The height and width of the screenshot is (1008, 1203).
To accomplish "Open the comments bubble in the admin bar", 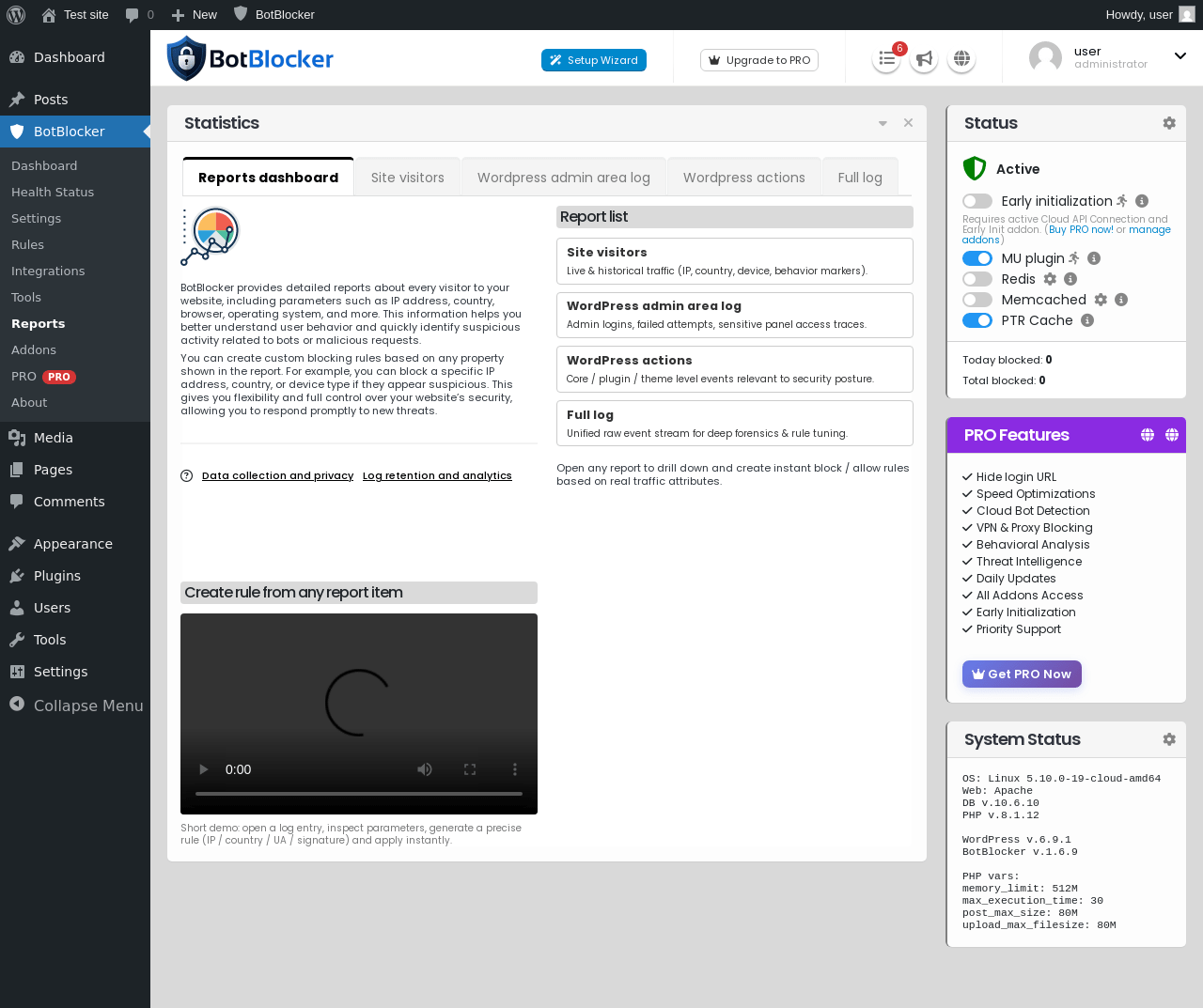I will click(139, 15).
